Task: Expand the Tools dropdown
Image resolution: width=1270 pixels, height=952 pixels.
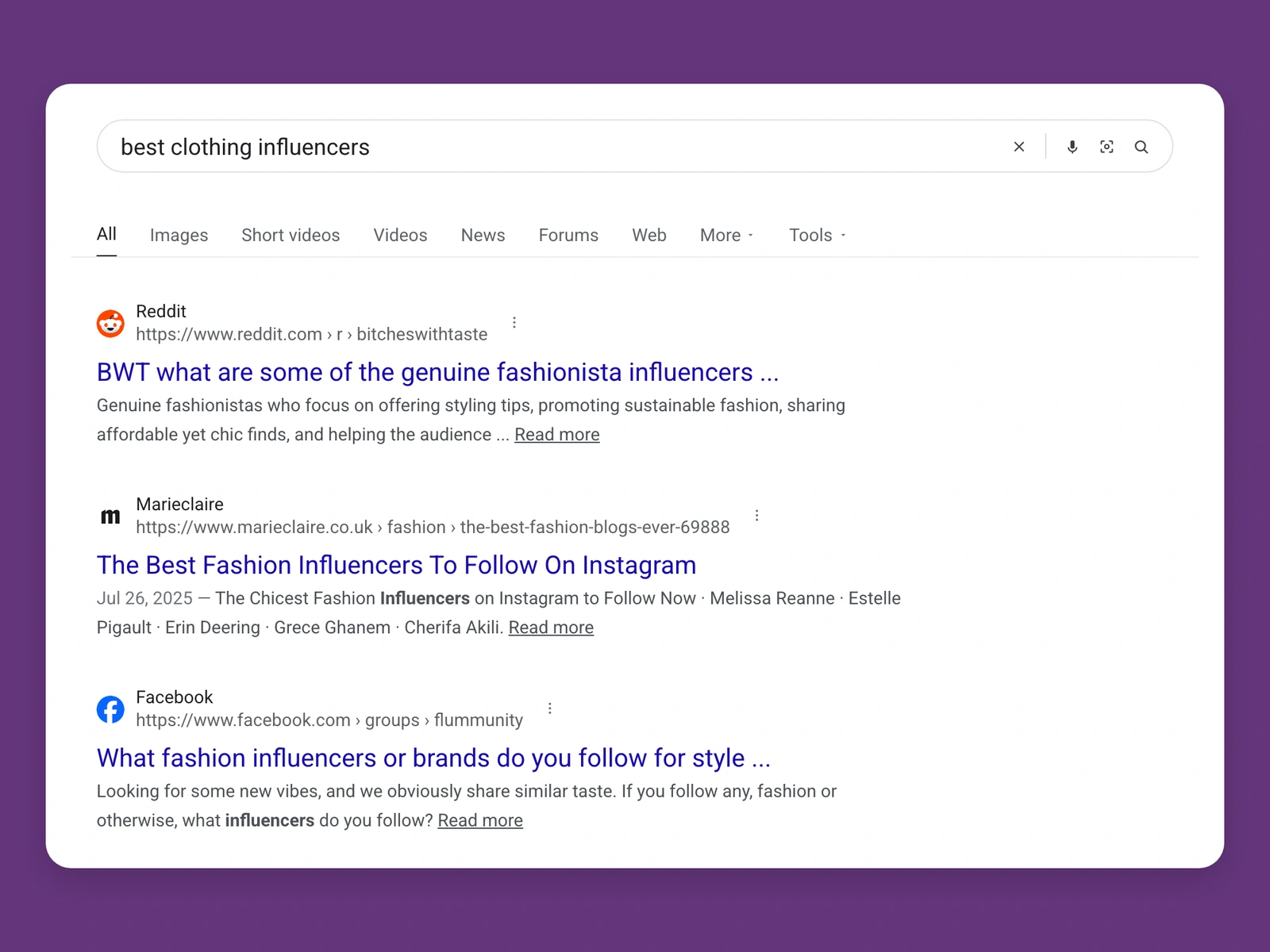Action: click(x=818, y=235)
